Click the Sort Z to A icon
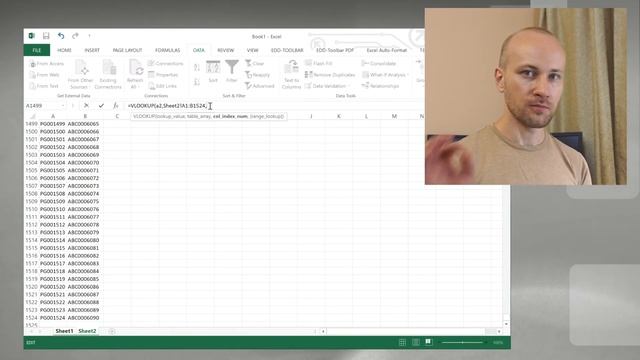Screen dimensions: 640x360 tap(197, 82)
